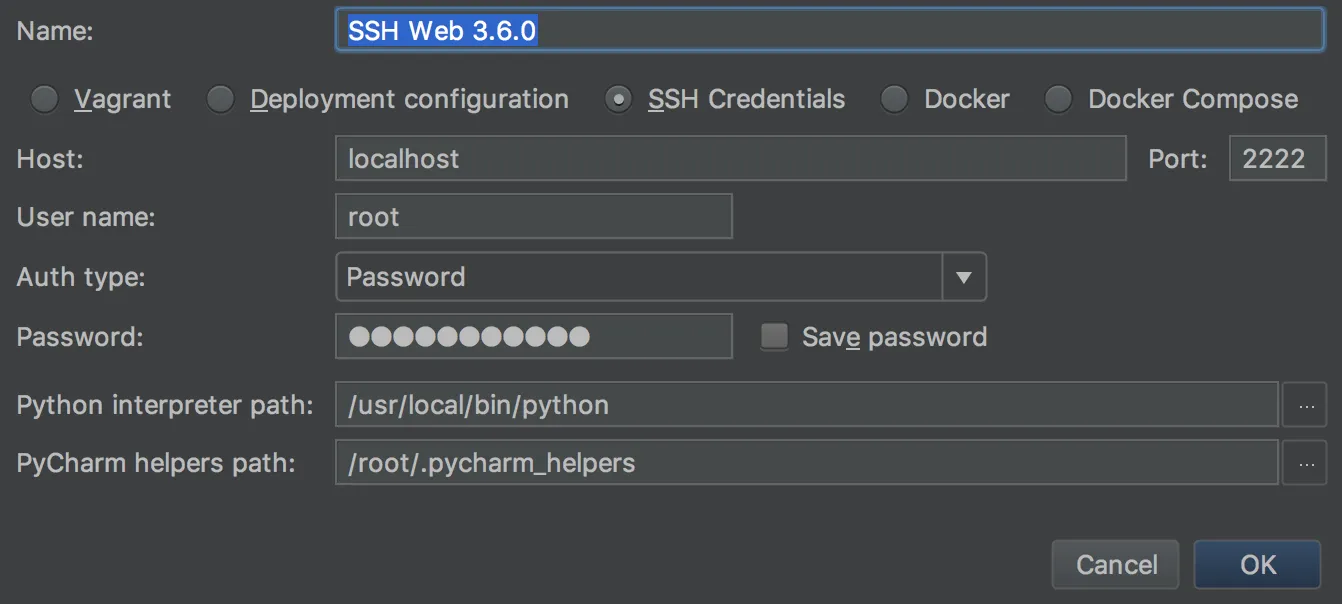1342x604 pixels.
Task: Click the PyCharm helpers path text field
Action: pyautogui.click(x=806, y=463)
